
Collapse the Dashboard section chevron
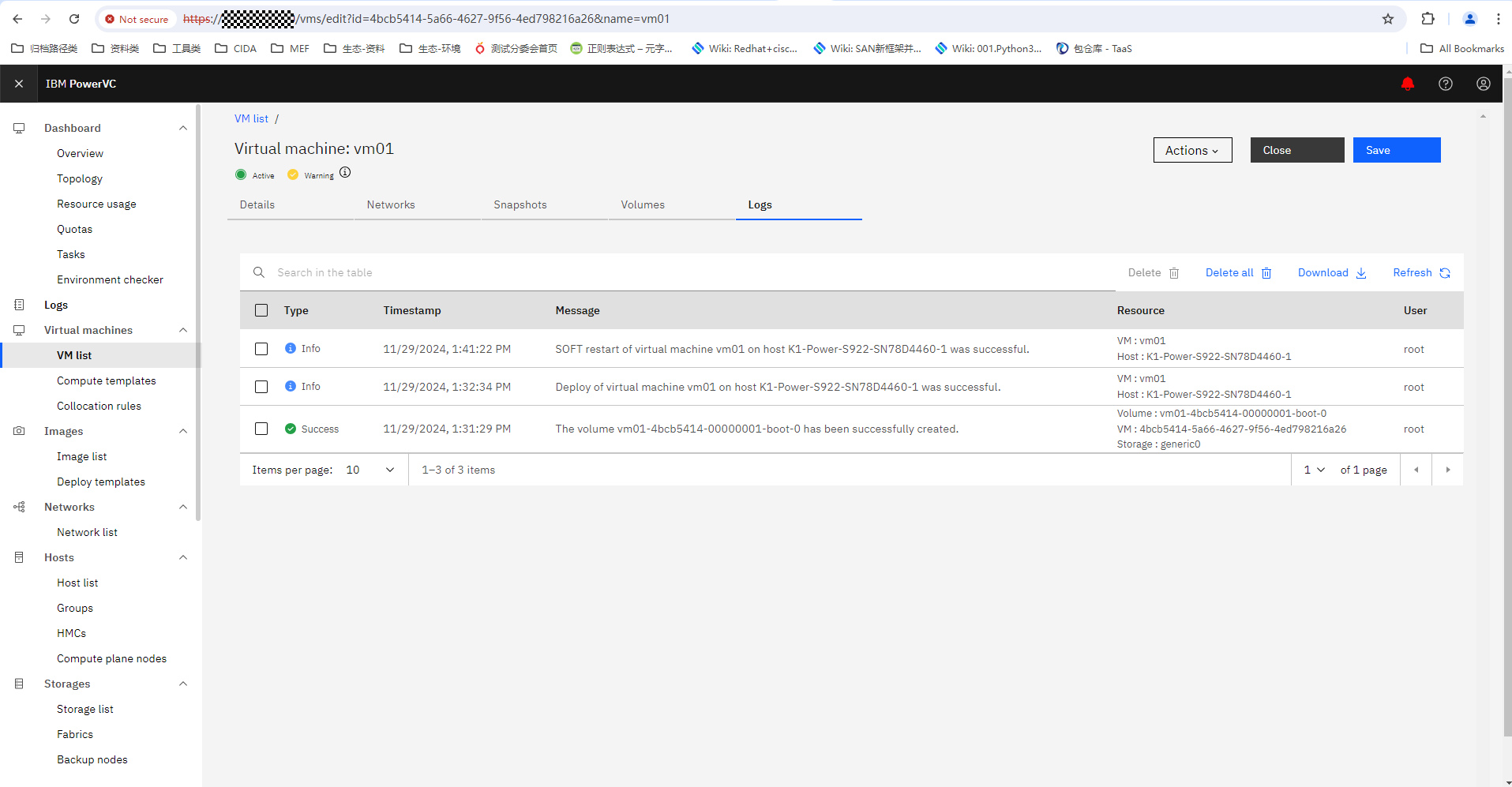click(x=183, y=128)
